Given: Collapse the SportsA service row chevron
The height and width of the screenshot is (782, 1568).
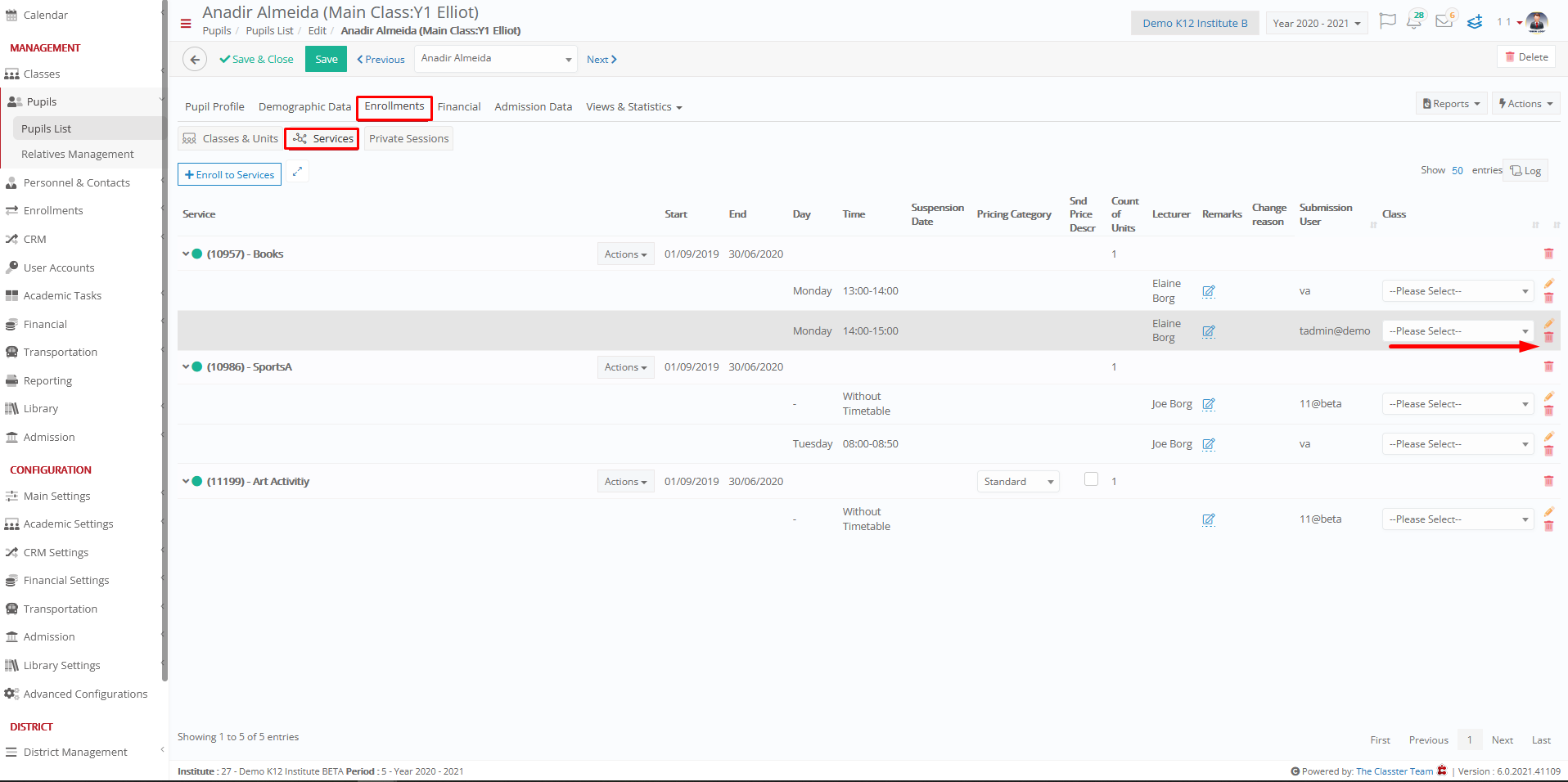Looking at the screenshot, I should pyautogui.click(x=186, y=367).
